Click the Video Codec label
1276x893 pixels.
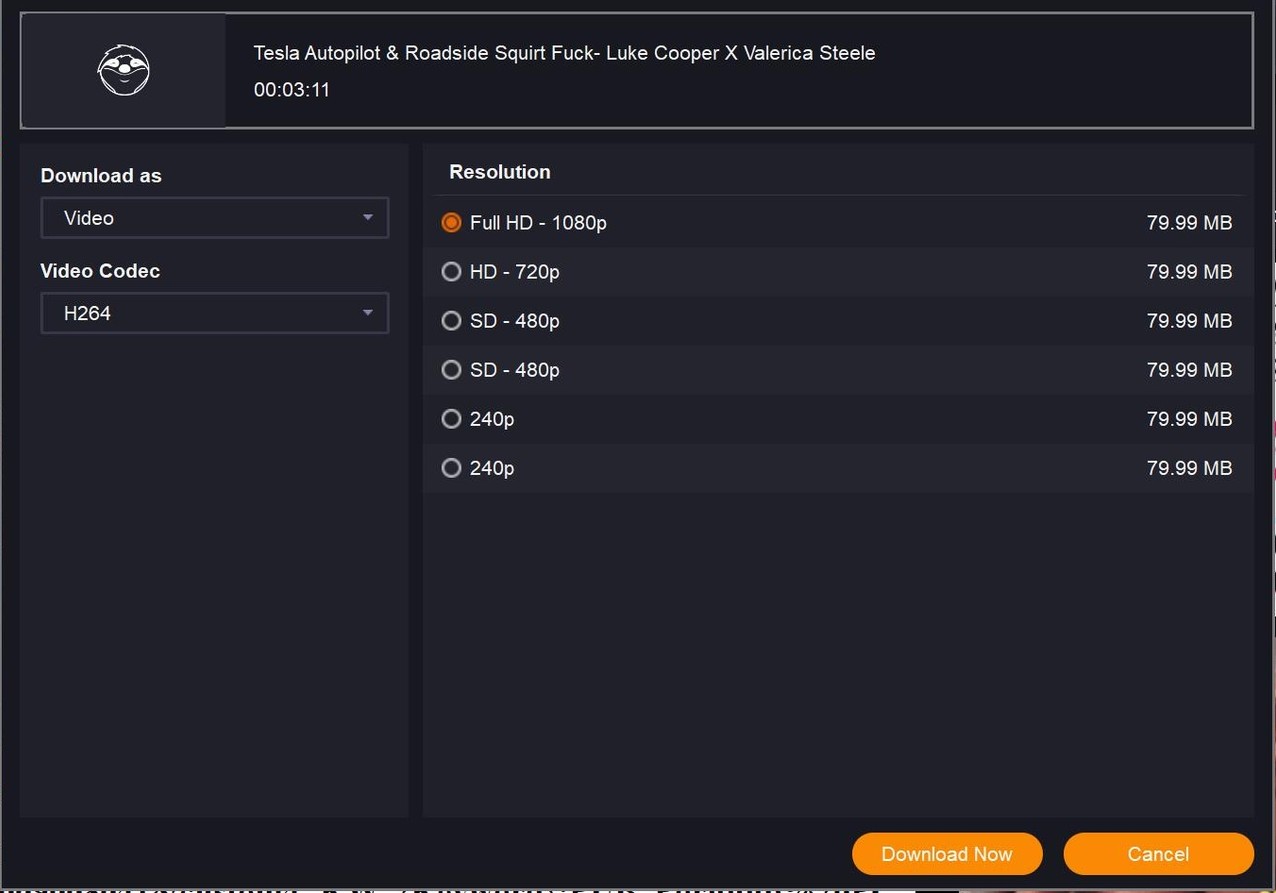pyautogui.click(x=100, y=271)
